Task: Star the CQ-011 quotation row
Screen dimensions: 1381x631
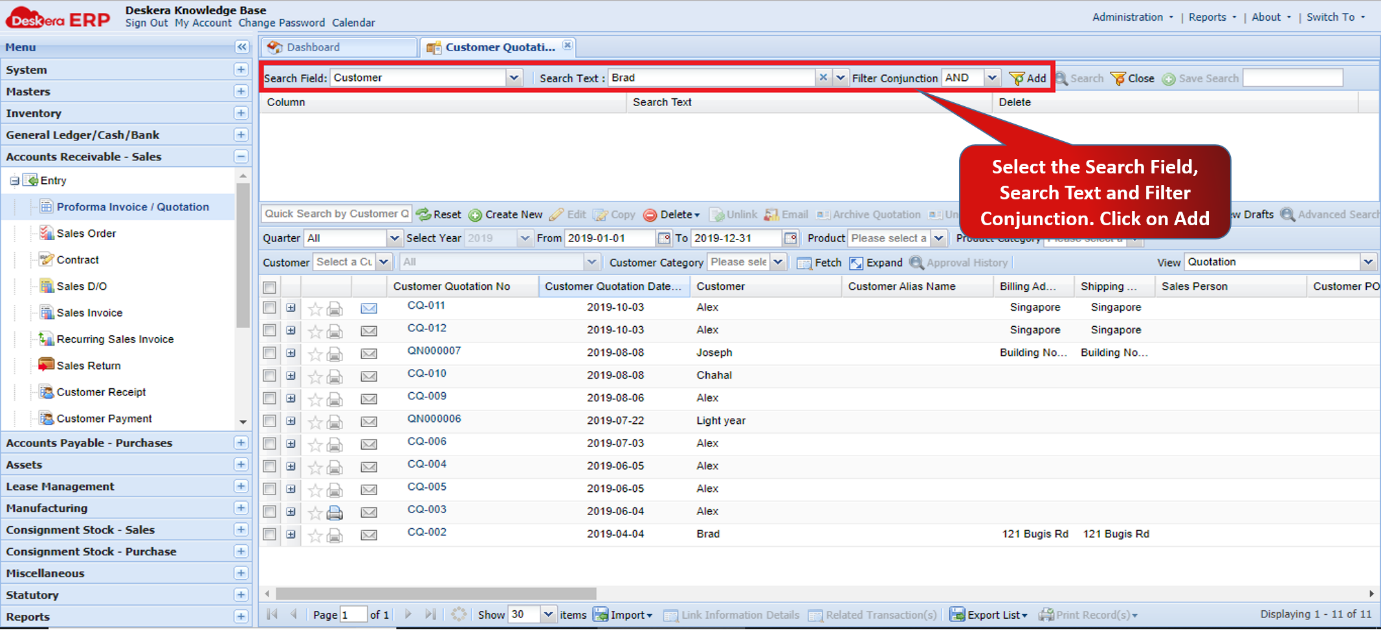Action: coord(315,308)
